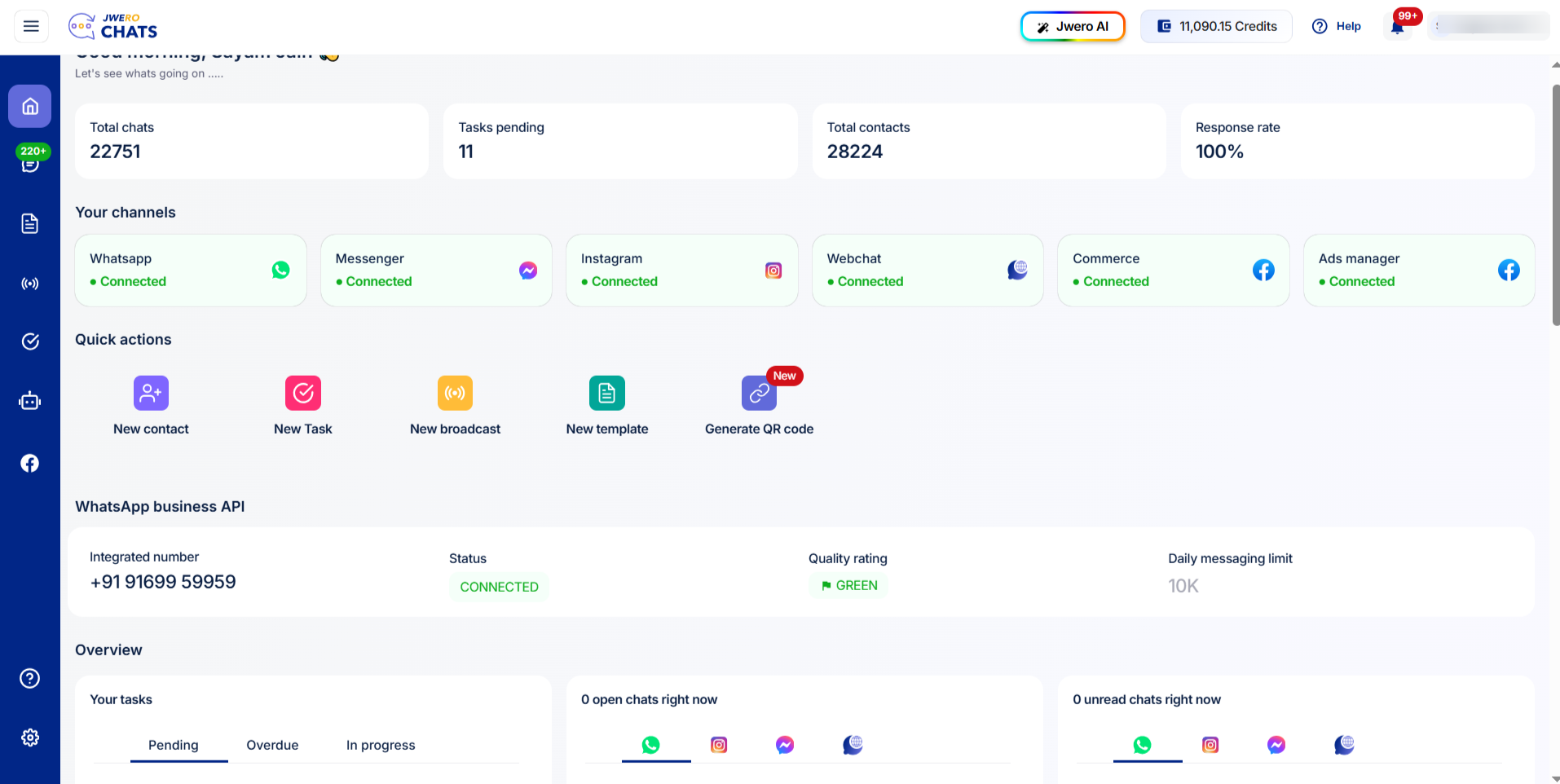1560x784 pixels.
Task: Select Messenger tab under unread chats
Action: click(1276, 745)
